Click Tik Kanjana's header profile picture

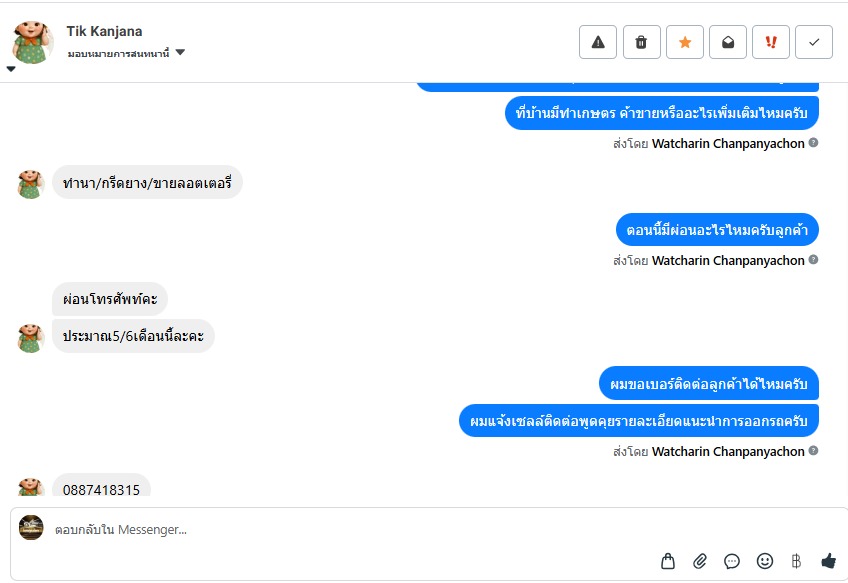(x=32, y=42)
